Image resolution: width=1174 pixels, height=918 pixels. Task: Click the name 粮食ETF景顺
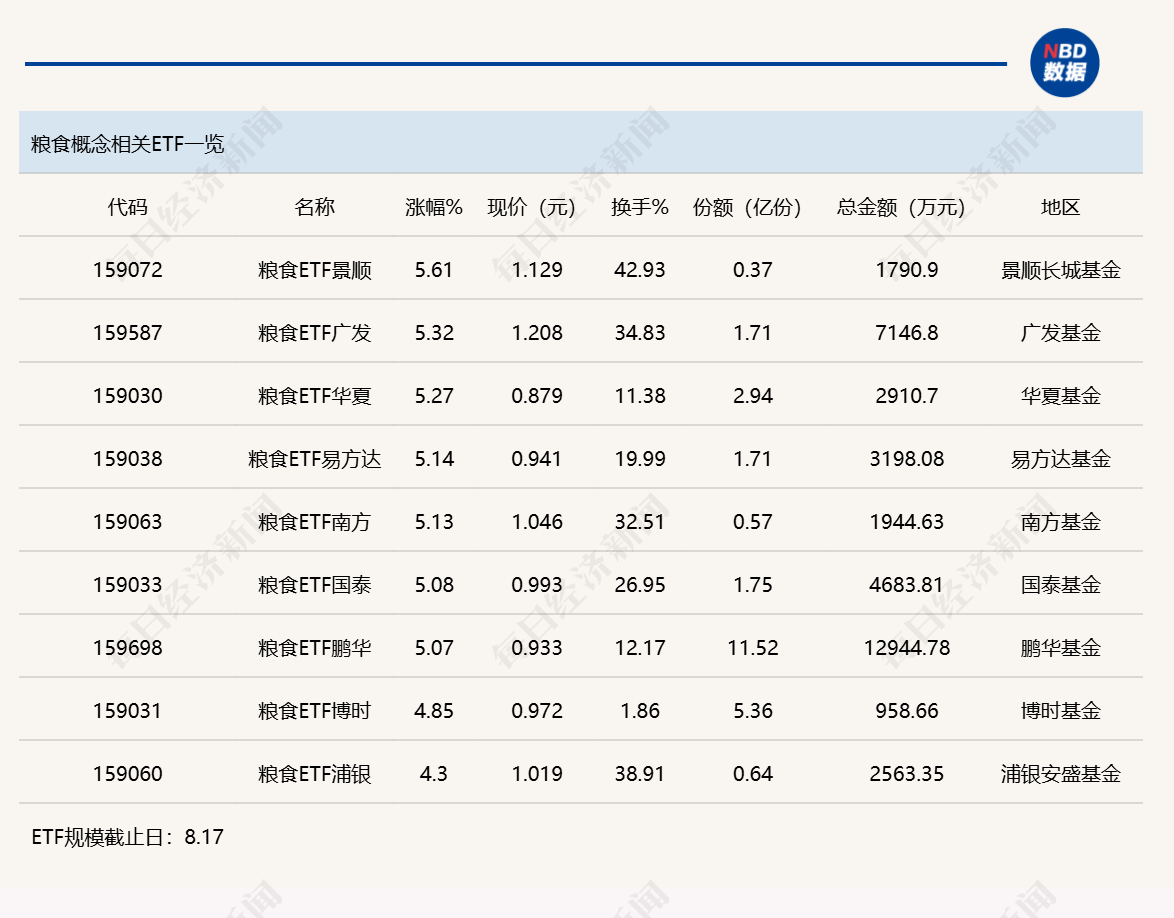314,270
